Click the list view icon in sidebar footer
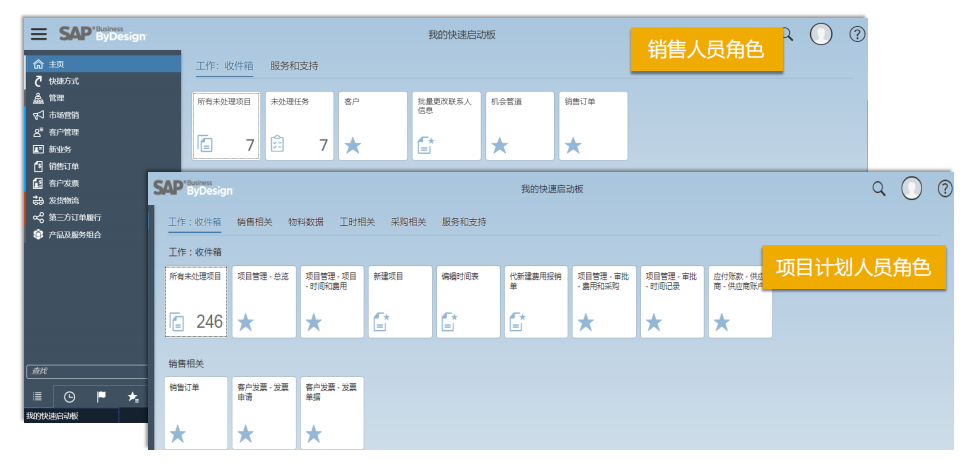This screenshot has width=968, height=463. tap(38, 396)
